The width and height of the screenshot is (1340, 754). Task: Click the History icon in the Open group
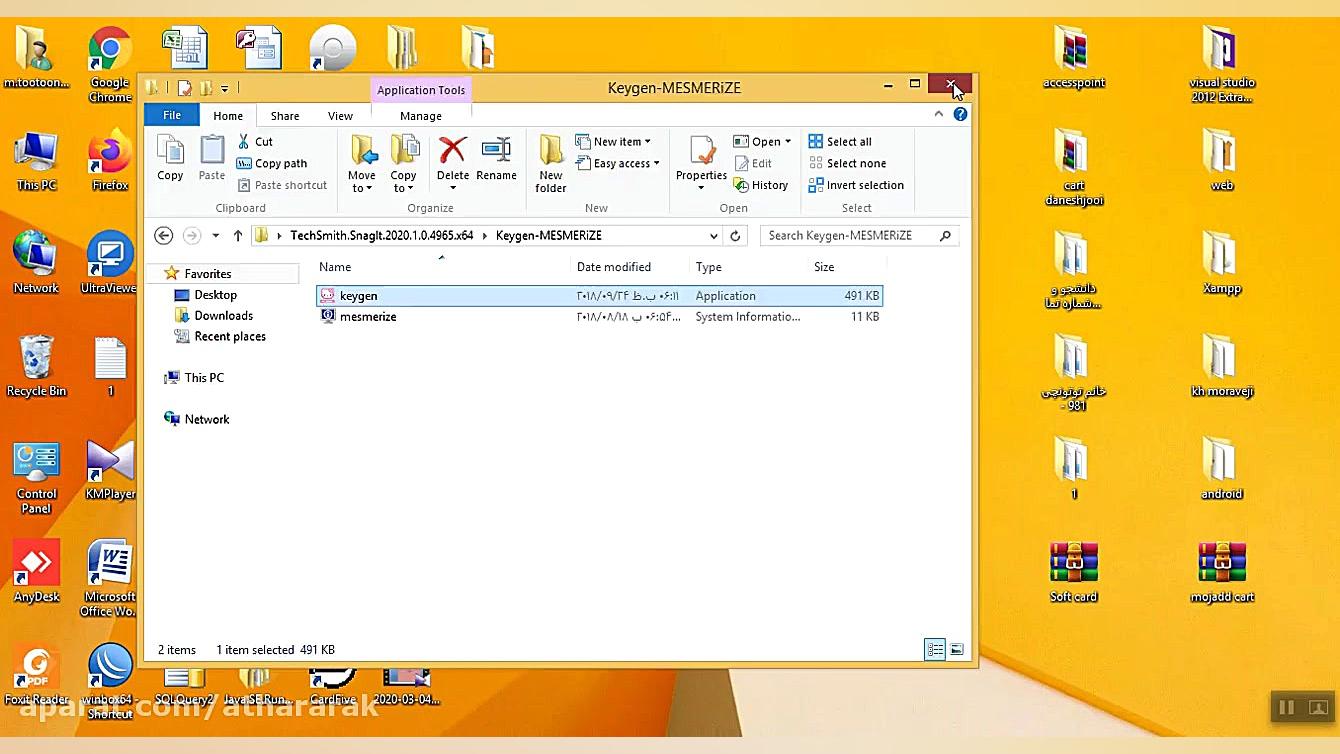pos(762,185)
